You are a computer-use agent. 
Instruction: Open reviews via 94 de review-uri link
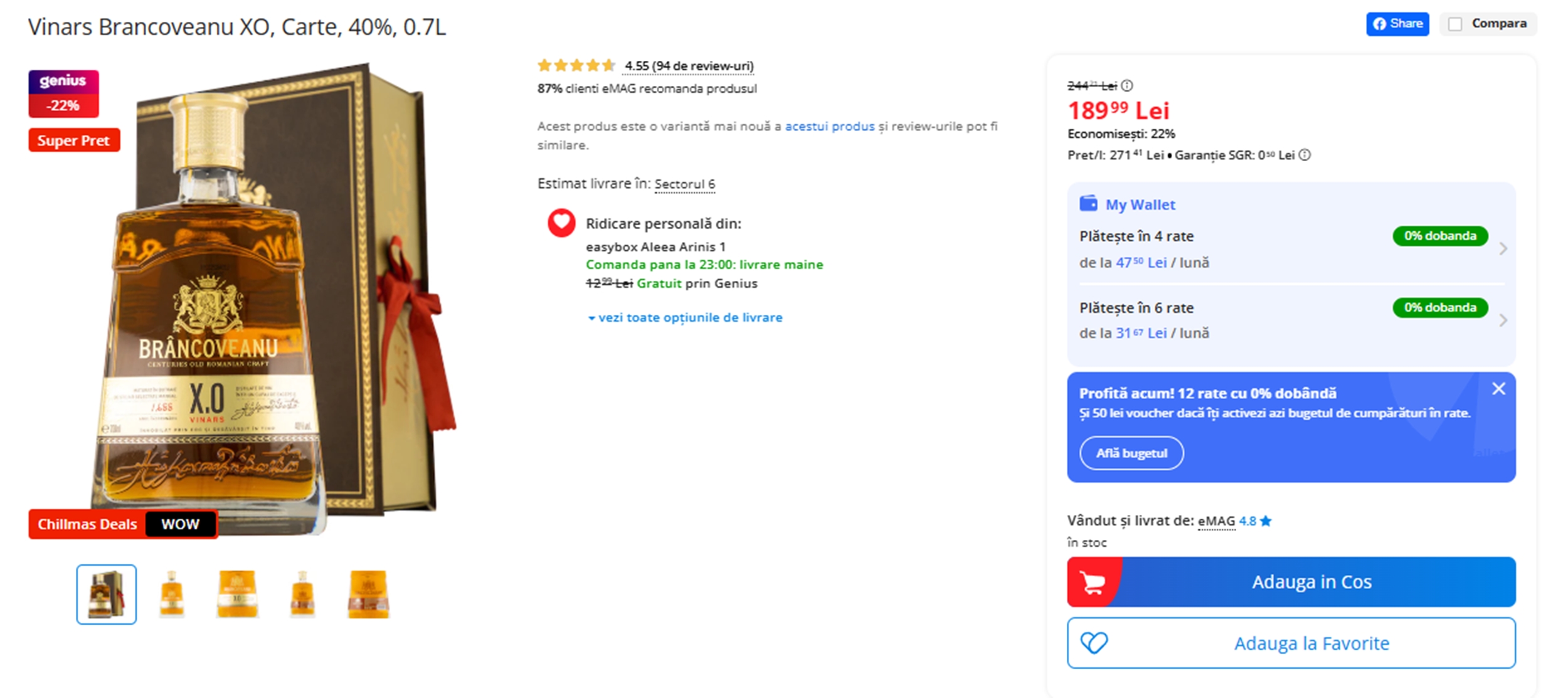click(x=689, y=65)
